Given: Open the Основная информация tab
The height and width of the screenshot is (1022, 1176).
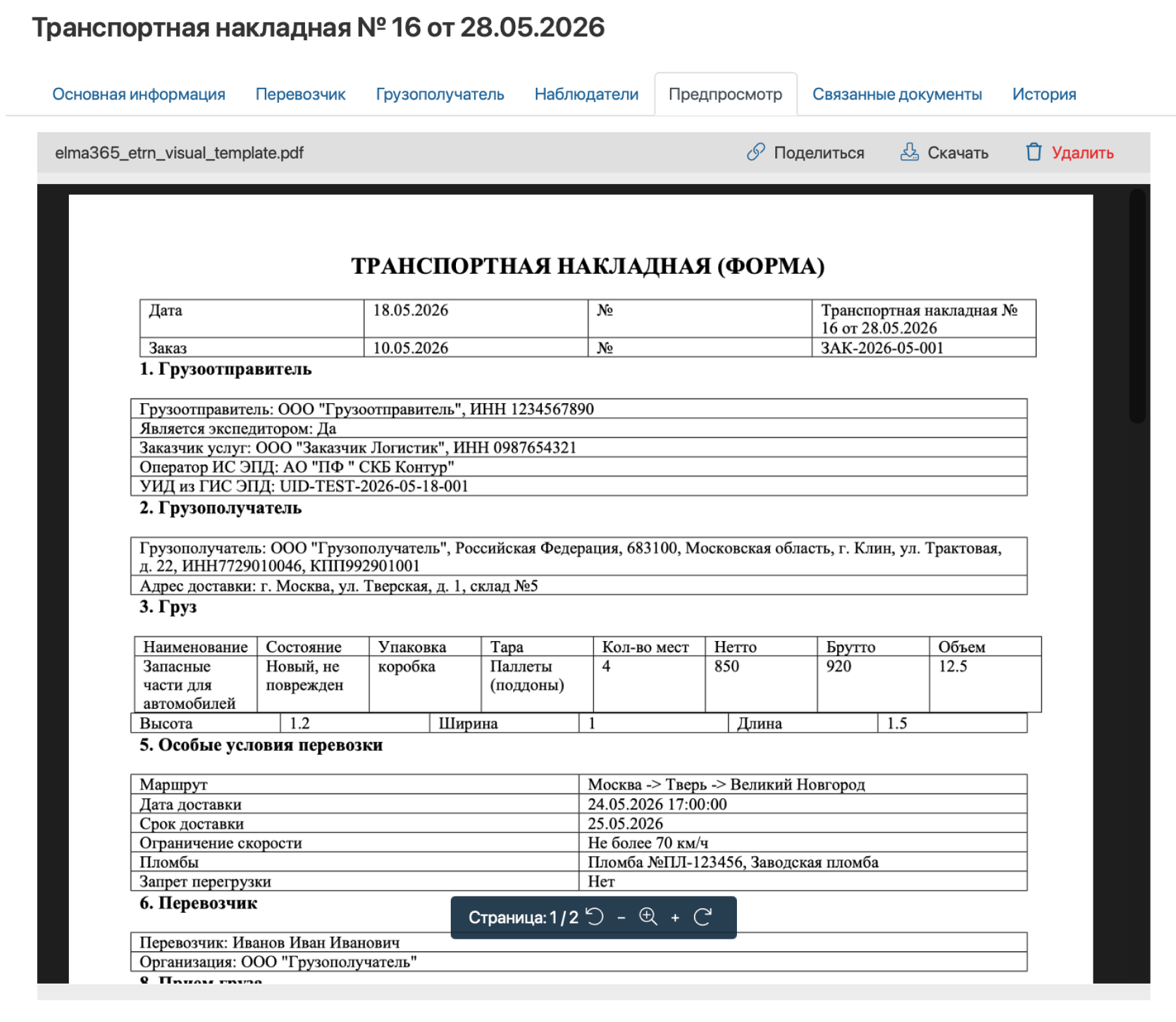Looking at the screenshot, I should click(x=139, y=94).
